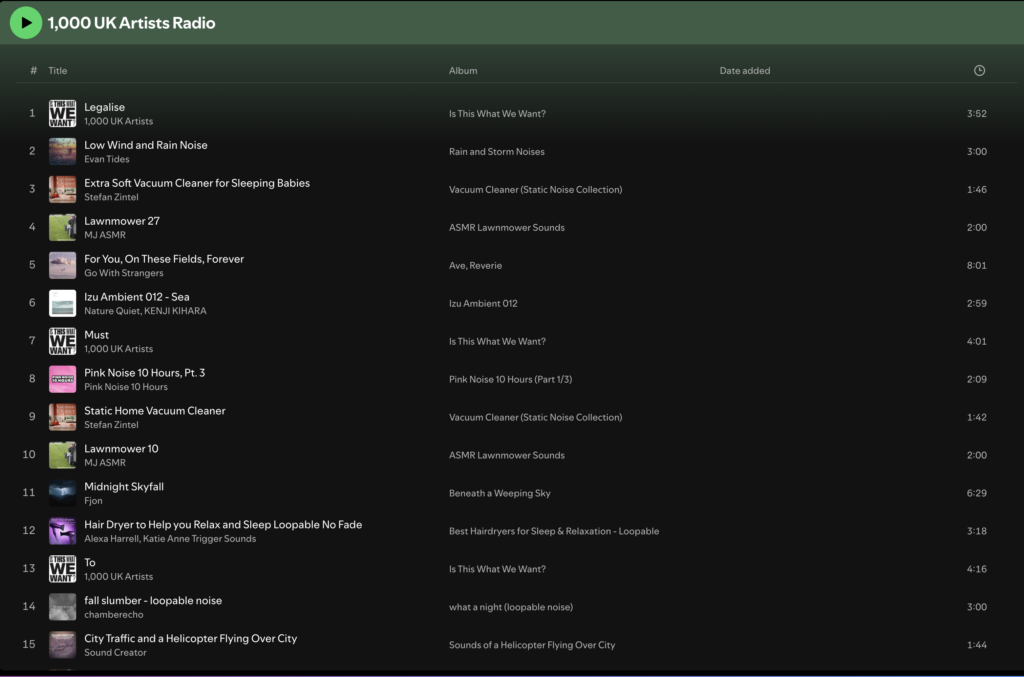Open album Rain and Storm Noises
The width and height of the screenshot is (1024, 677).
[x=496, y=151]
